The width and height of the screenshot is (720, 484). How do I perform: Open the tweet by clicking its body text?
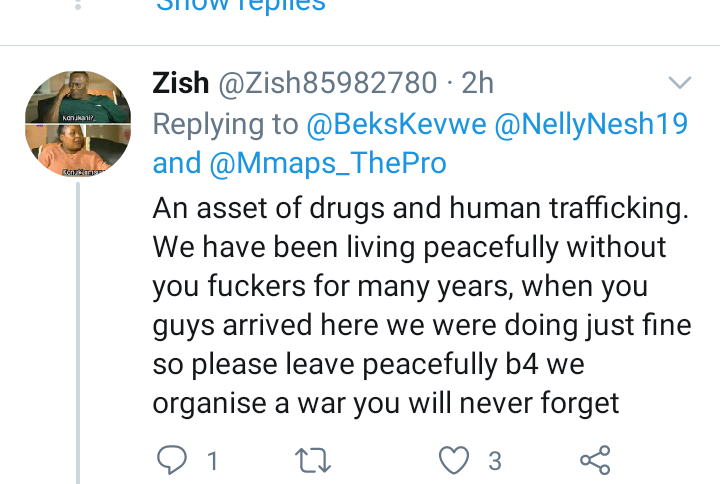point(422,305)
